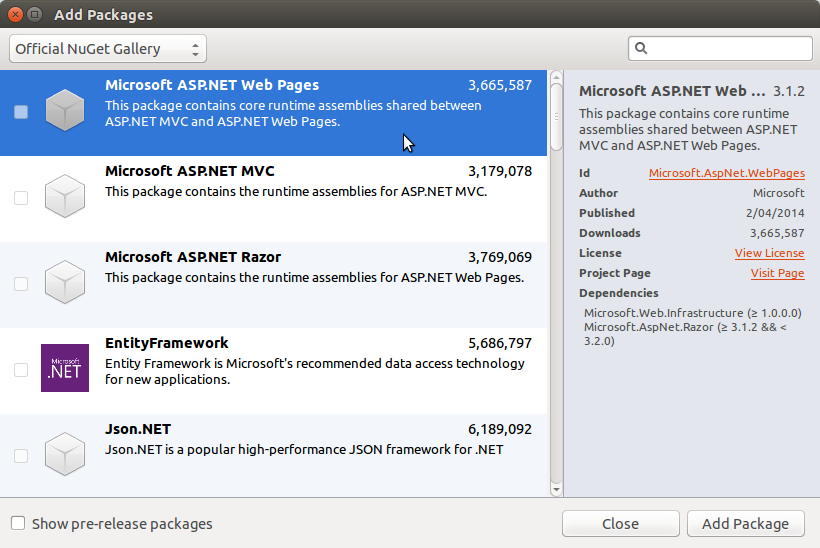The width and height of the screenshot is (820, 548).
Task: Click the Microsoft ASP.NET Web Pages package icon
Action: tap(65, 110)
